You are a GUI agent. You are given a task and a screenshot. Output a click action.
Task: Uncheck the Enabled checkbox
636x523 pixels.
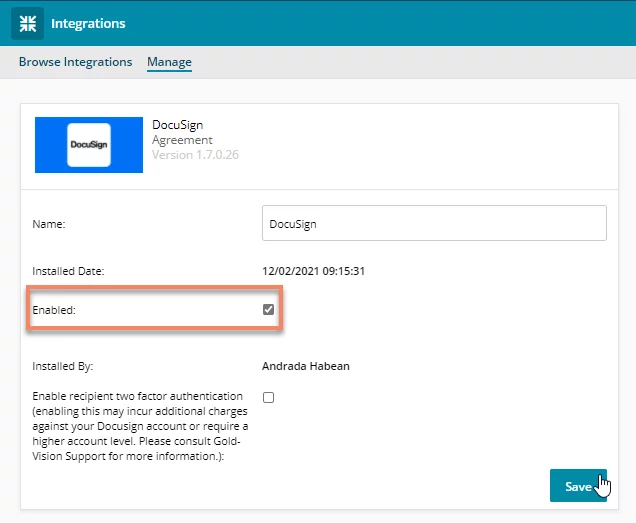click(x=268, y=310)
